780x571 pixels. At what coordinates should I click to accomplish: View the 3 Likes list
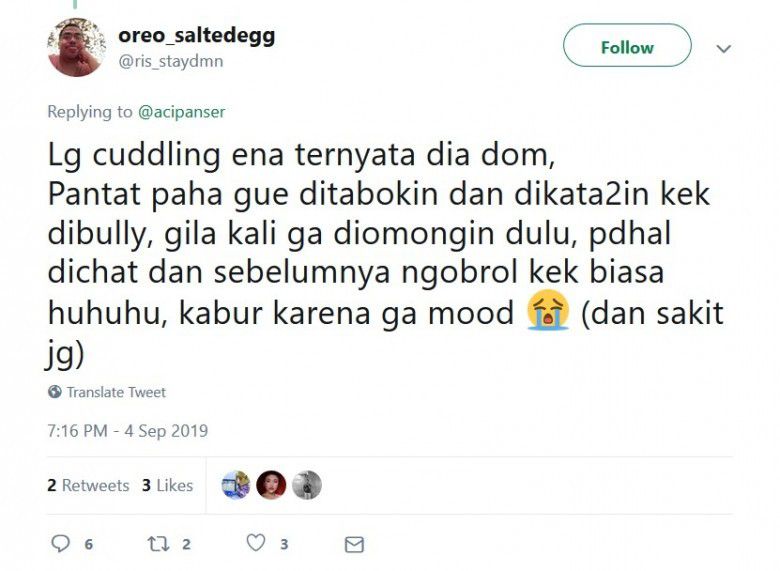point(167,485)
